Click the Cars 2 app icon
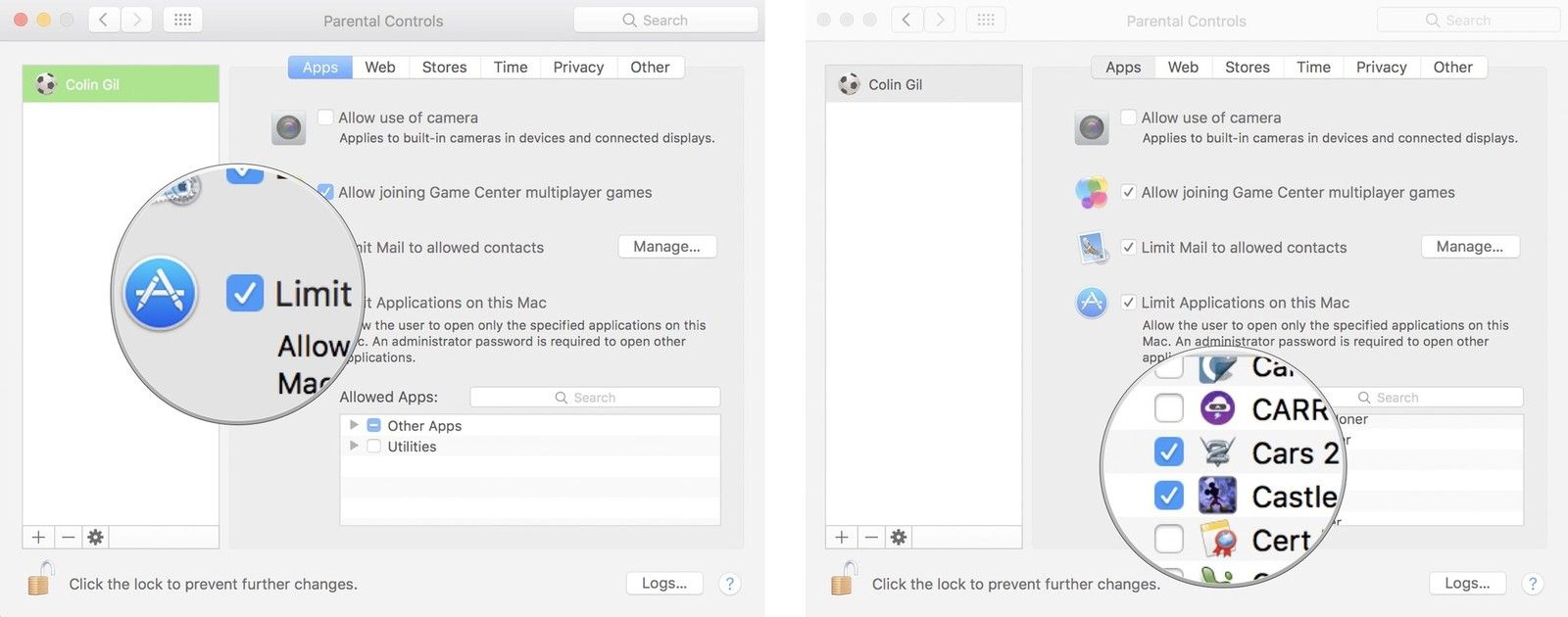The width and height of the screenshot is (1568, 617). (1217, 452)
